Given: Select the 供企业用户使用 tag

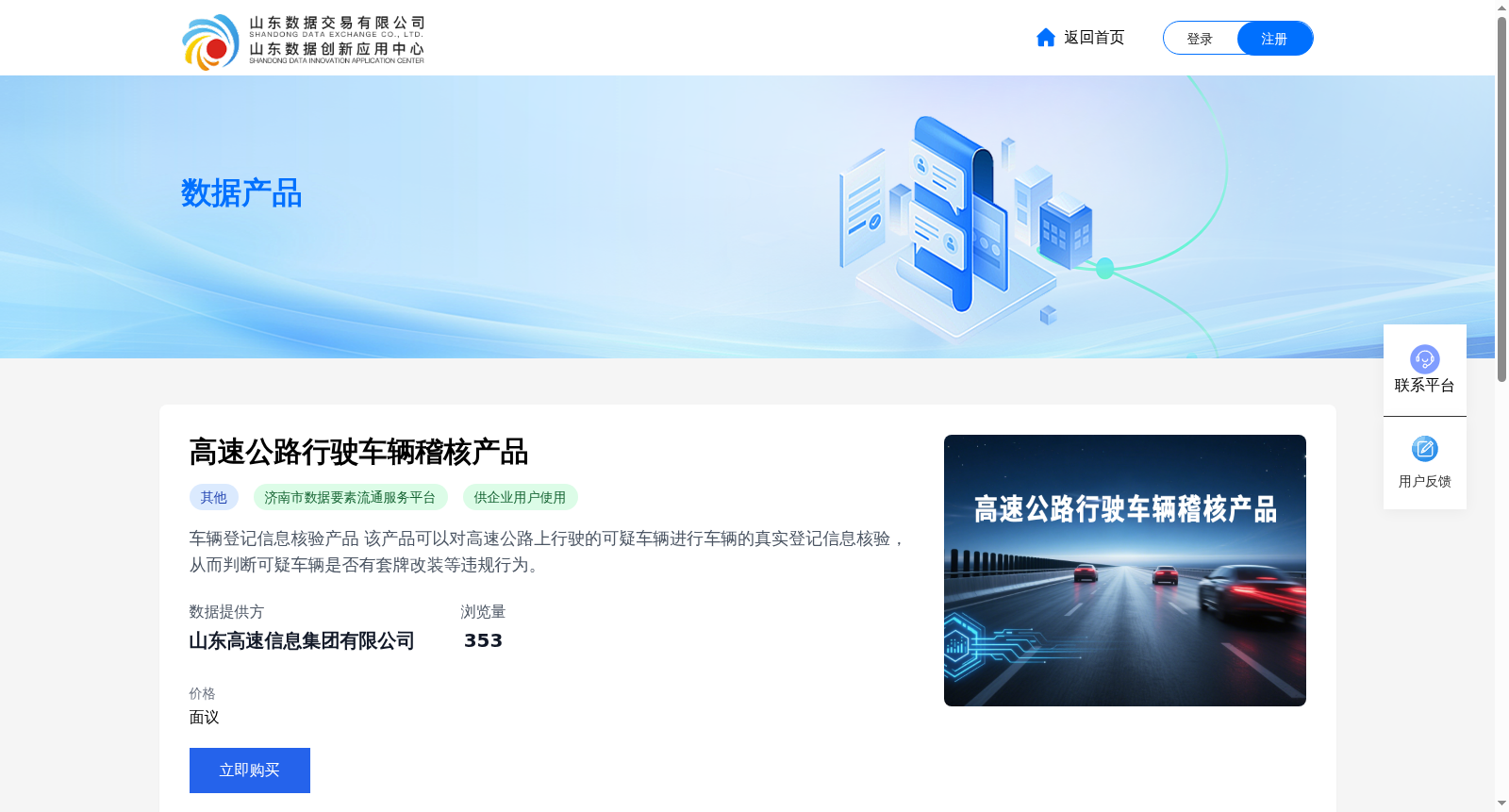Looking at the screenshot, I should coord(520,497).
